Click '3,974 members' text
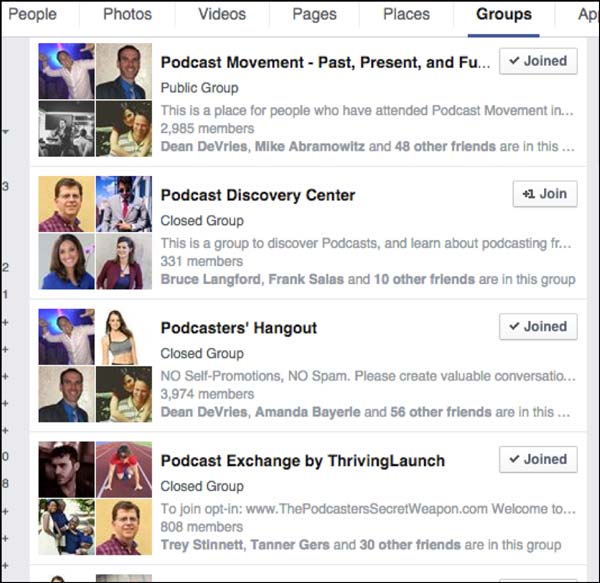 coord(207,394)
